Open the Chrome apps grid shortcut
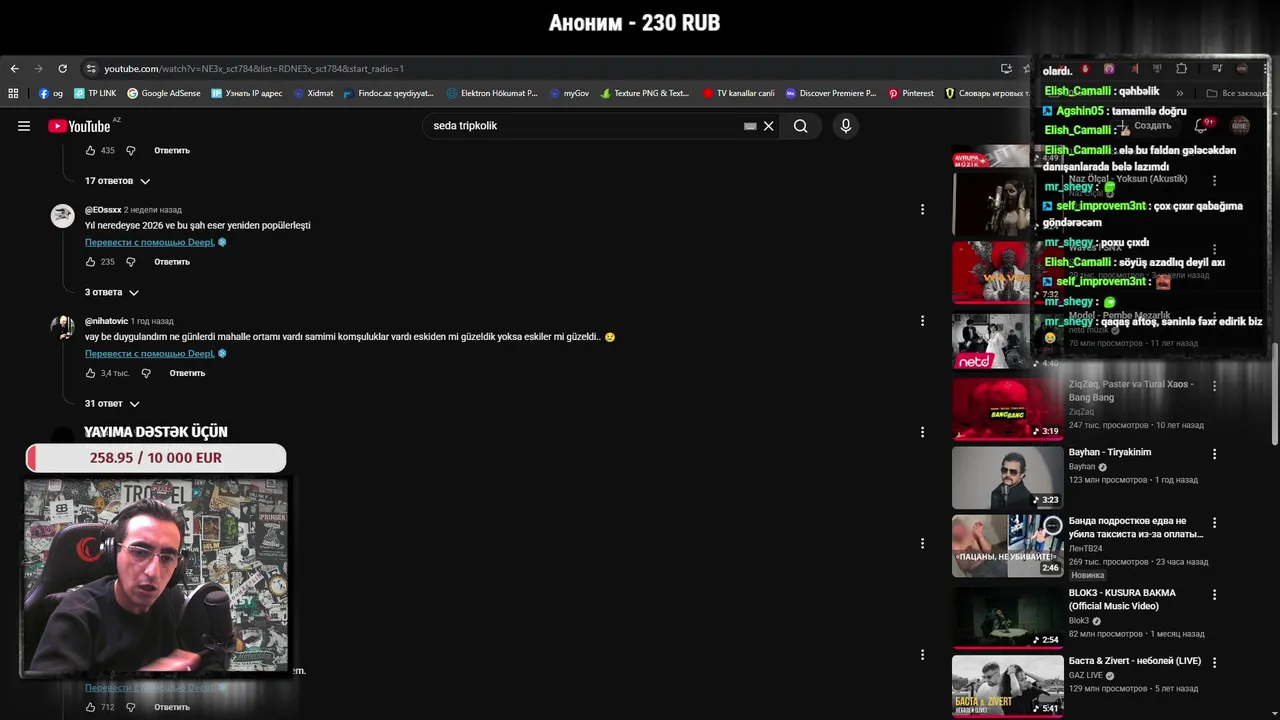The image size is (1280, 720). [13, 93]
